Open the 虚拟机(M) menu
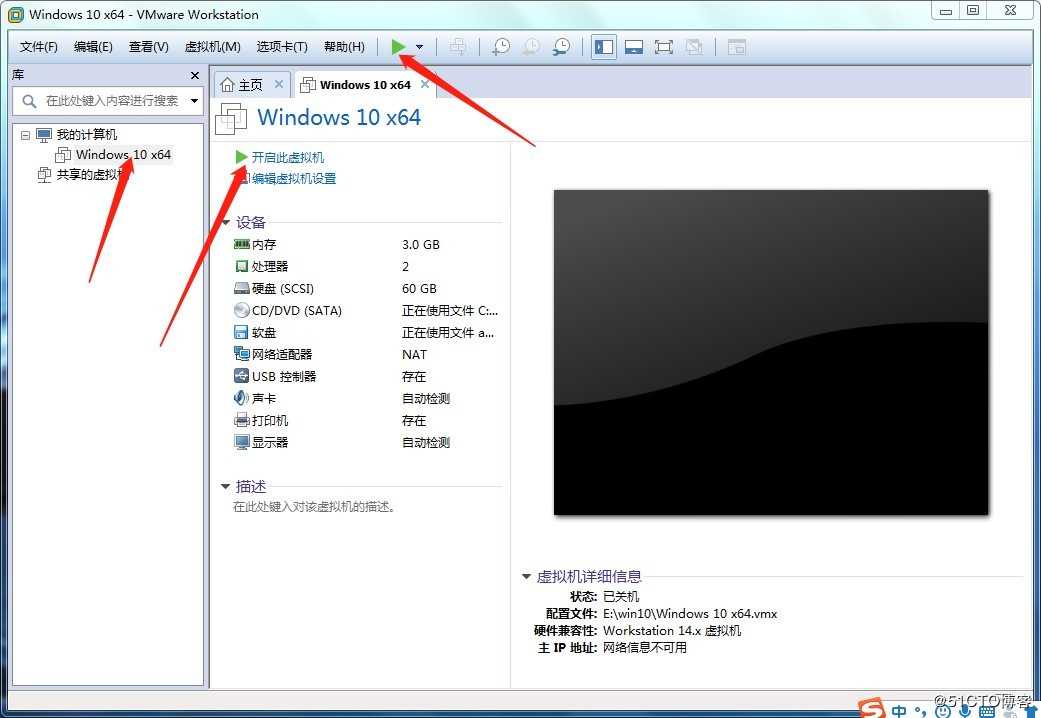The width and height of the screenshot is (1041, 718). [212, 46]
